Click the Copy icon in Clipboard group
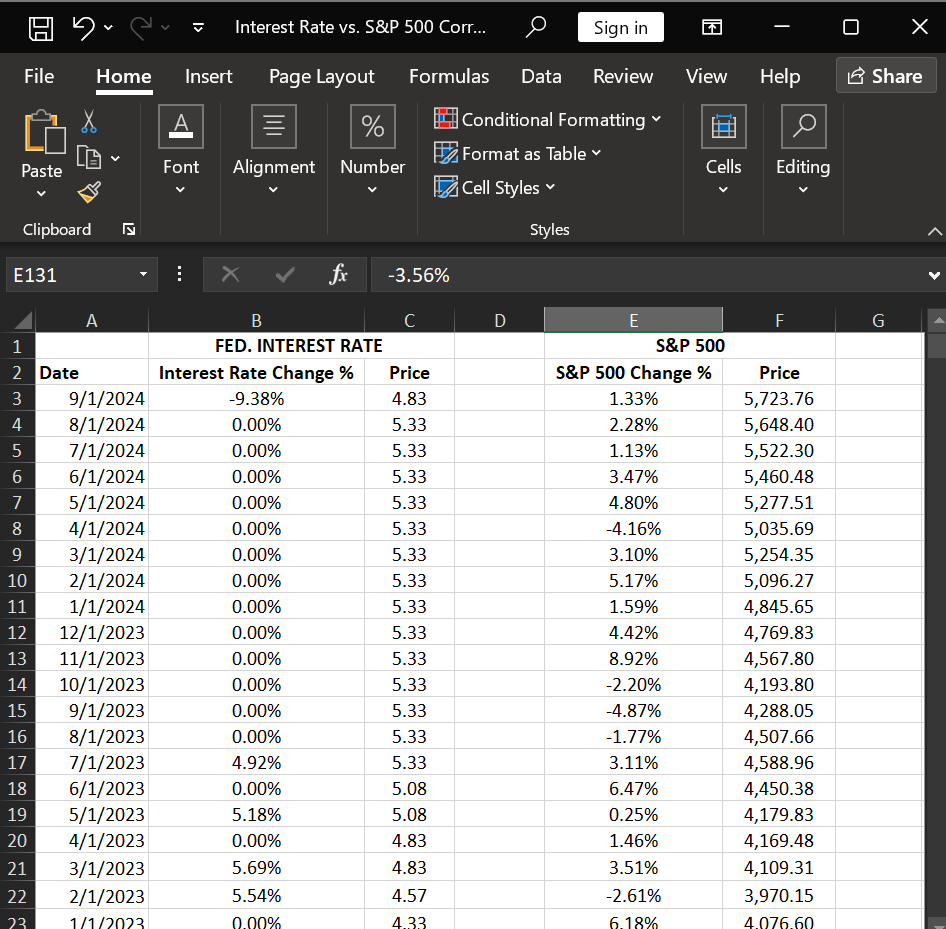Screen dimensions: 946x929 89,156
